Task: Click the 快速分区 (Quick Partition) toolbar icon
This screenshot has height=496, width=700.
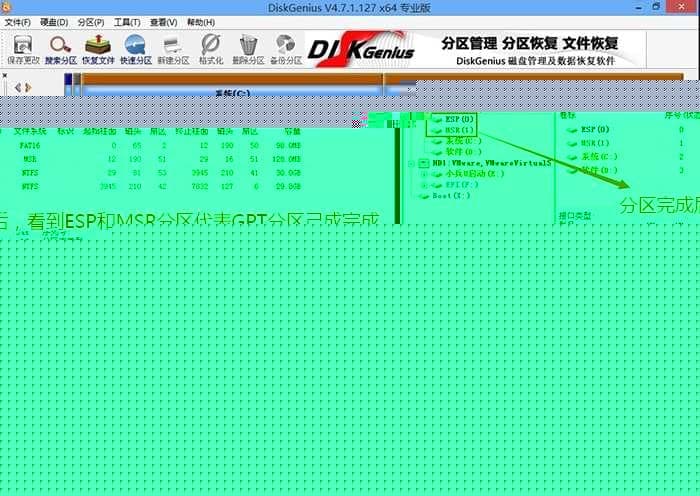Action: (x=136, y=50)
